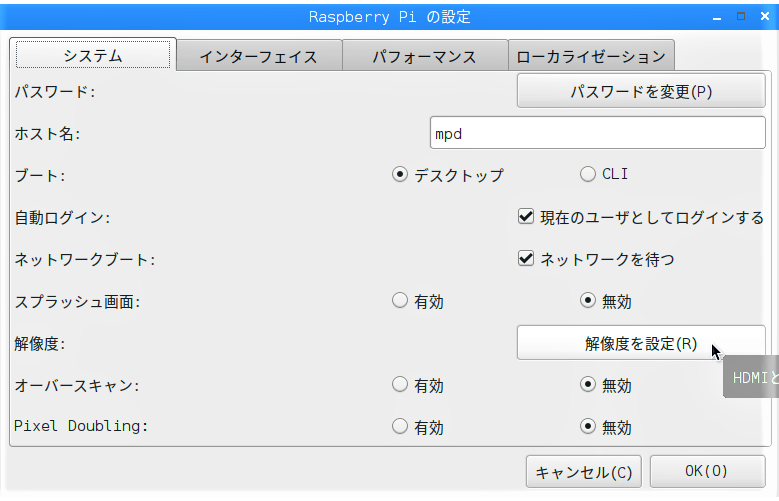Click the キャンセル(C) button
Image resolution: width=779 pixels, height=501 pixels.
[x=584, y=472]
